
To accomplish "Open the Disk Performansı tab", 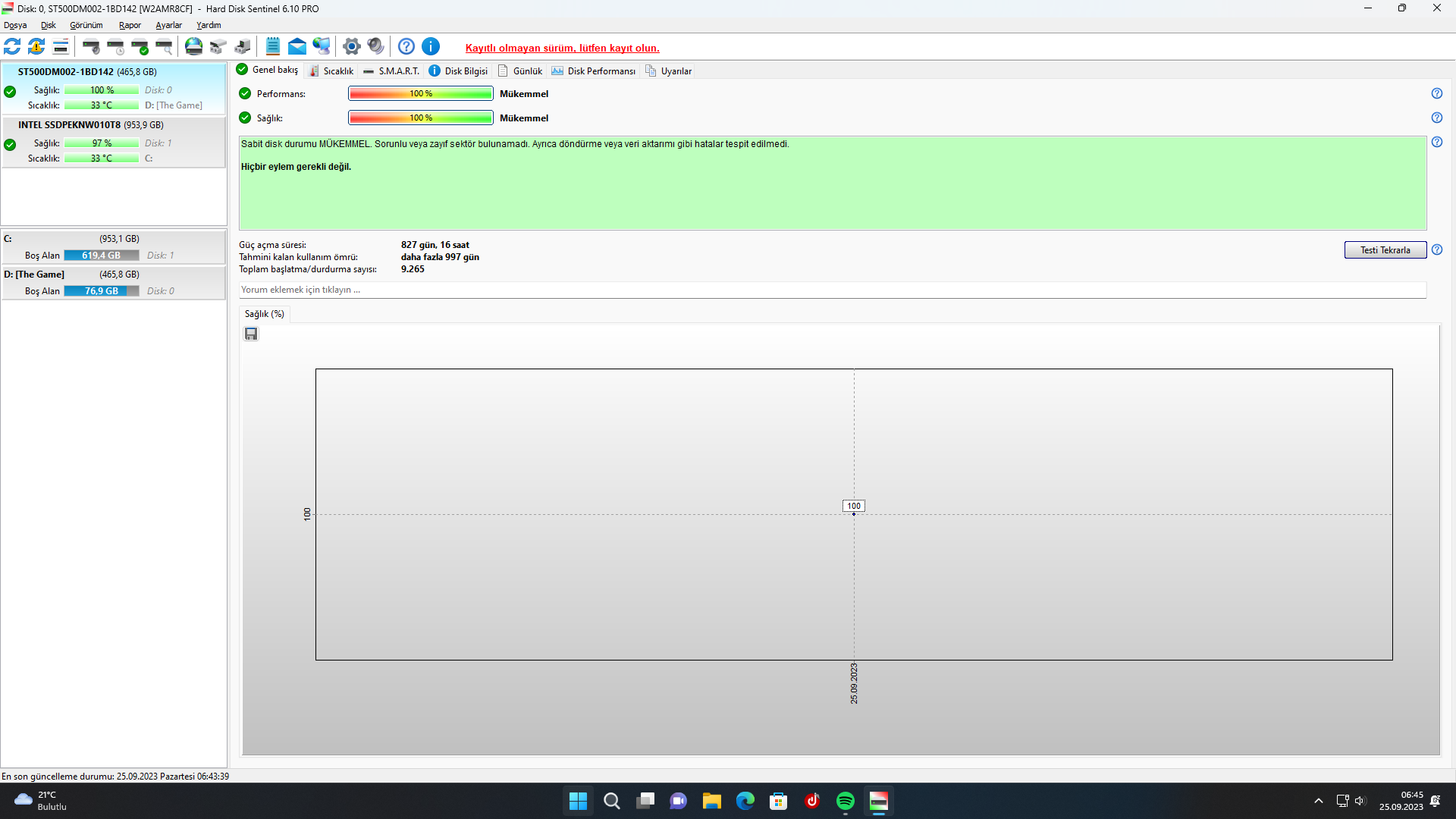I will point(594,71).
